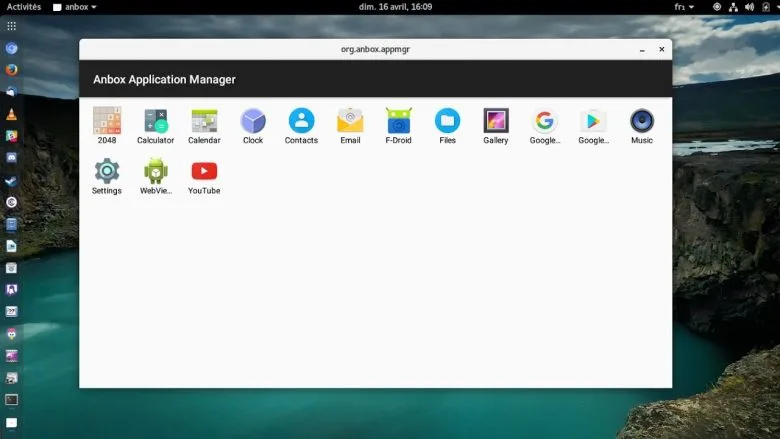This screenshot has height=439, width=780.
Task: Expand the anbox app menu in top bar
Action: point(75,7)
